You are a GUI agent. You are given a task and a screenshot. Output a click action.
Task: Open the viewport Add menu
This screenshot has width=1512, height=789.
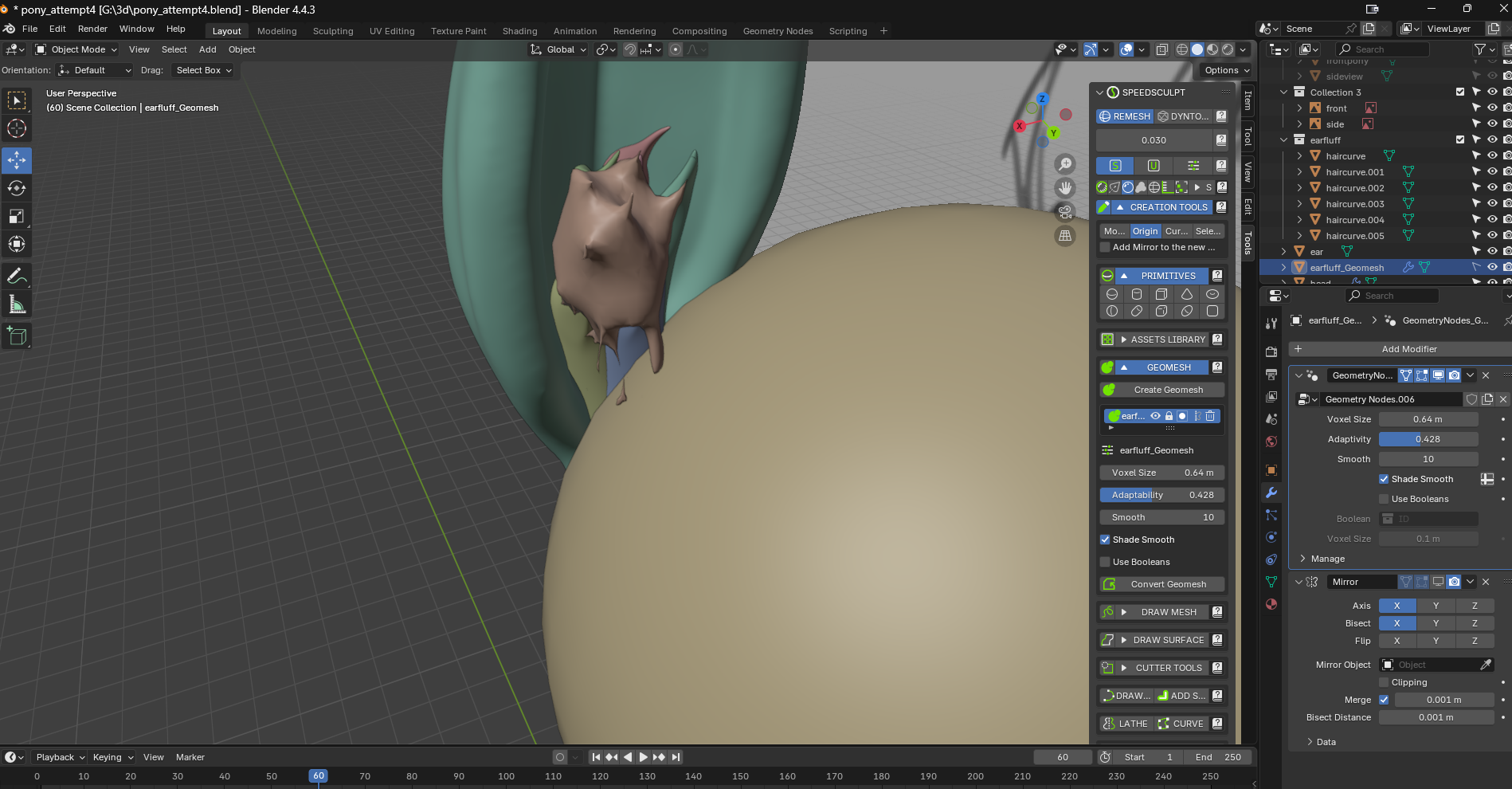(x=207, y=49)
